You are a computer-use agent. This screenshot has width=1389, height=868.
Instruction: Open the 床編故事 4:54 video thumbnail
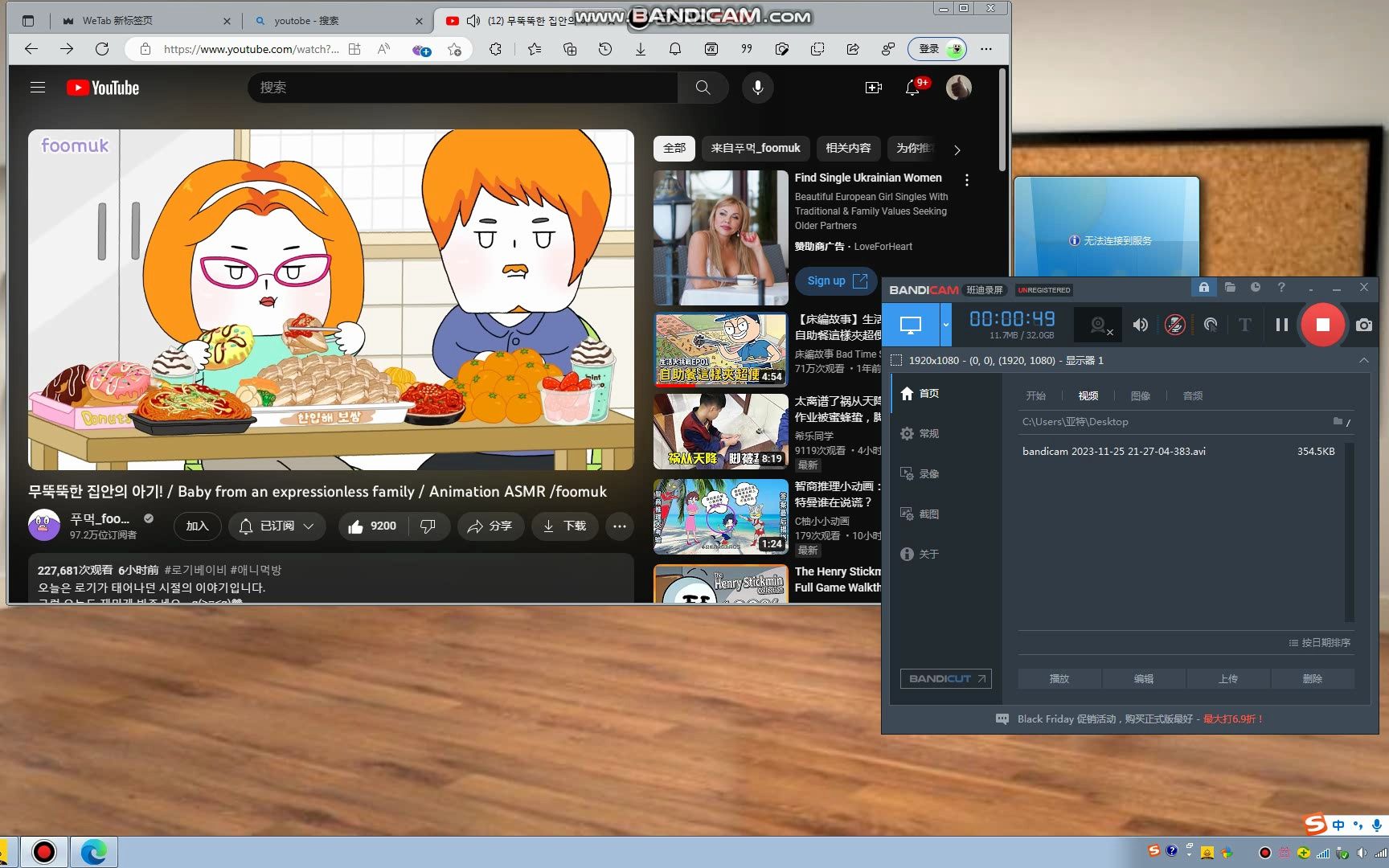tap(721, 349)
